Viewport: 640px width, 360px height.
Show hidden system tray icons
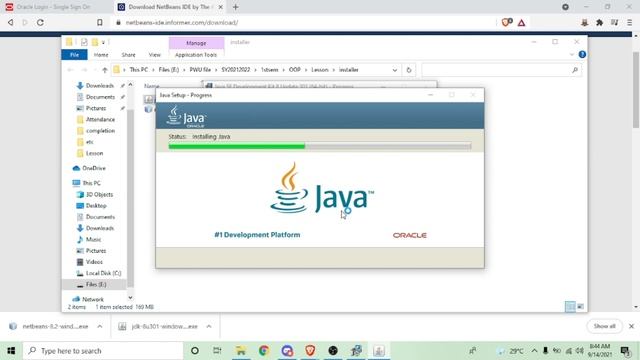534,351
